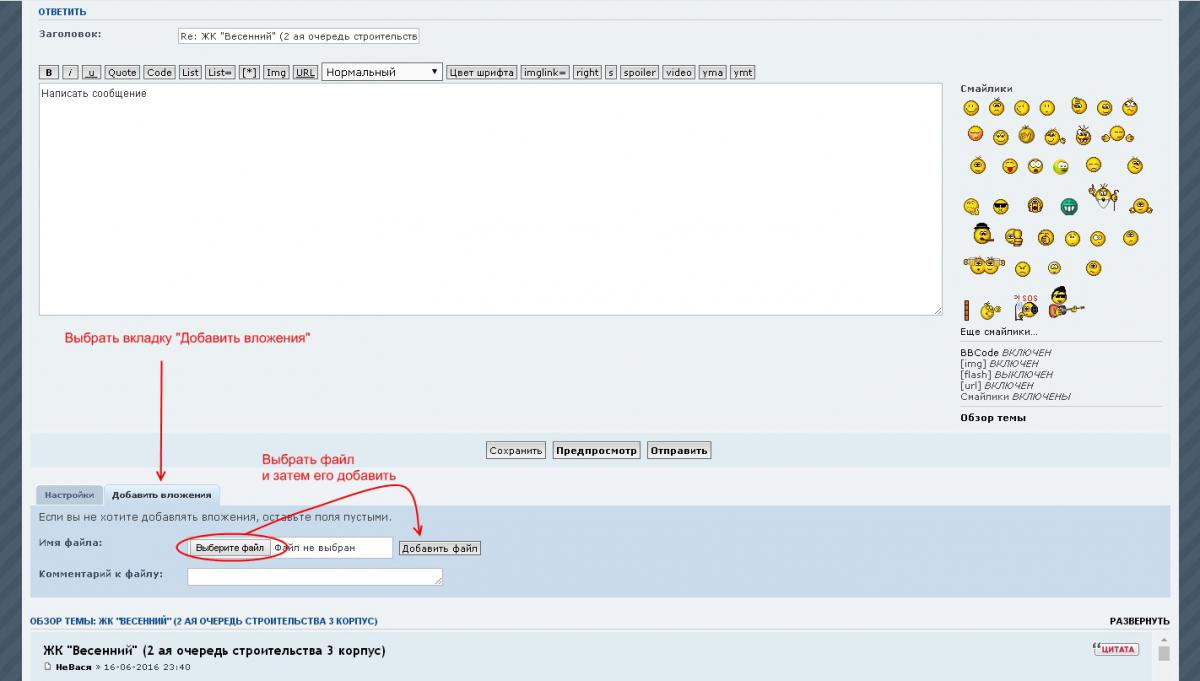Toggle italic text formatting
Image resolution: width=1200 pixels, height=681 pixels.
coord(70,72)
